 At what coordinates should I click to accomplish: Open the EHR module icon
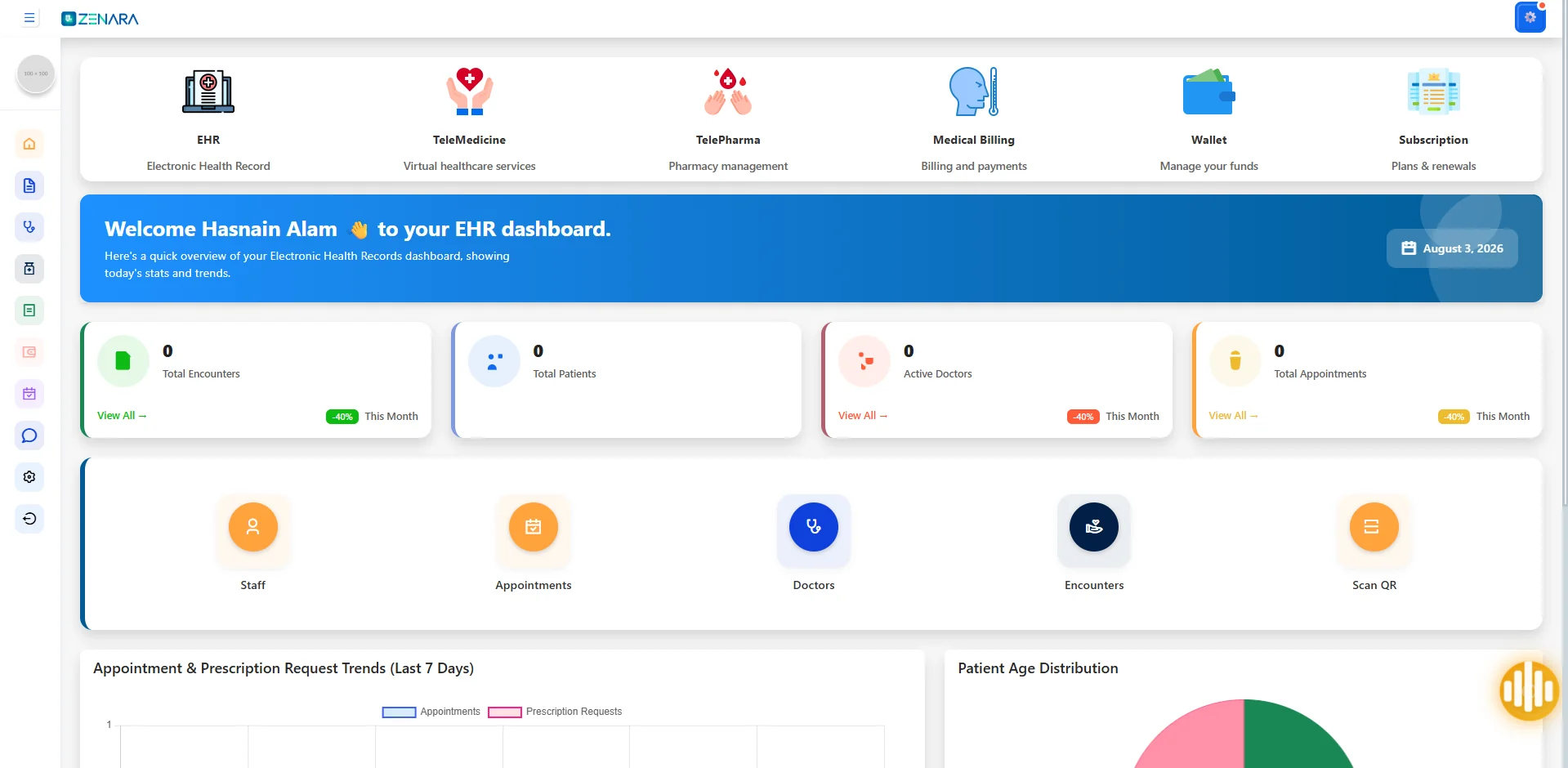click(x=208, y=91)
